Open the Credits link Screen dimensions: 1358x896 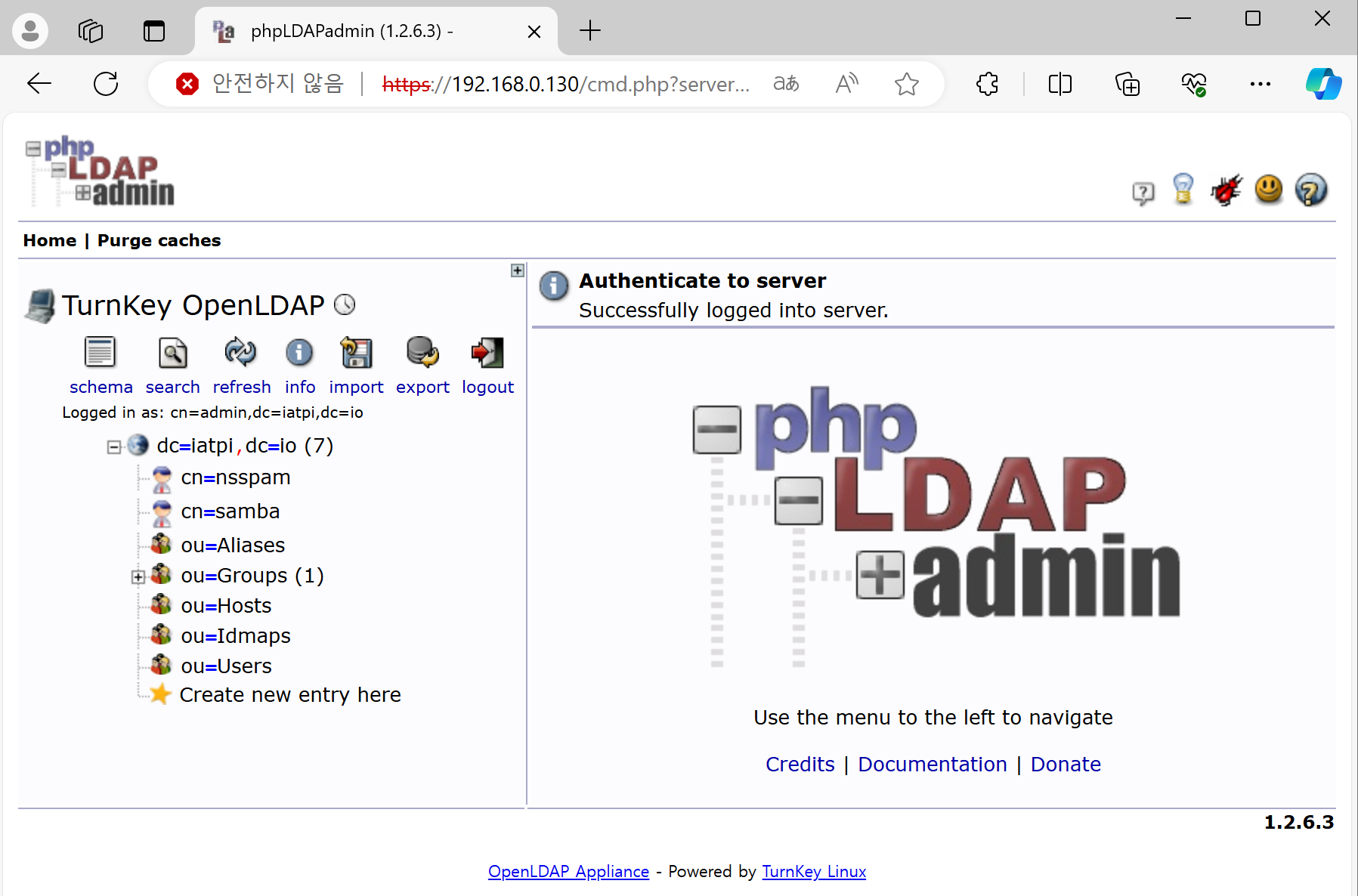coord(800,764)
